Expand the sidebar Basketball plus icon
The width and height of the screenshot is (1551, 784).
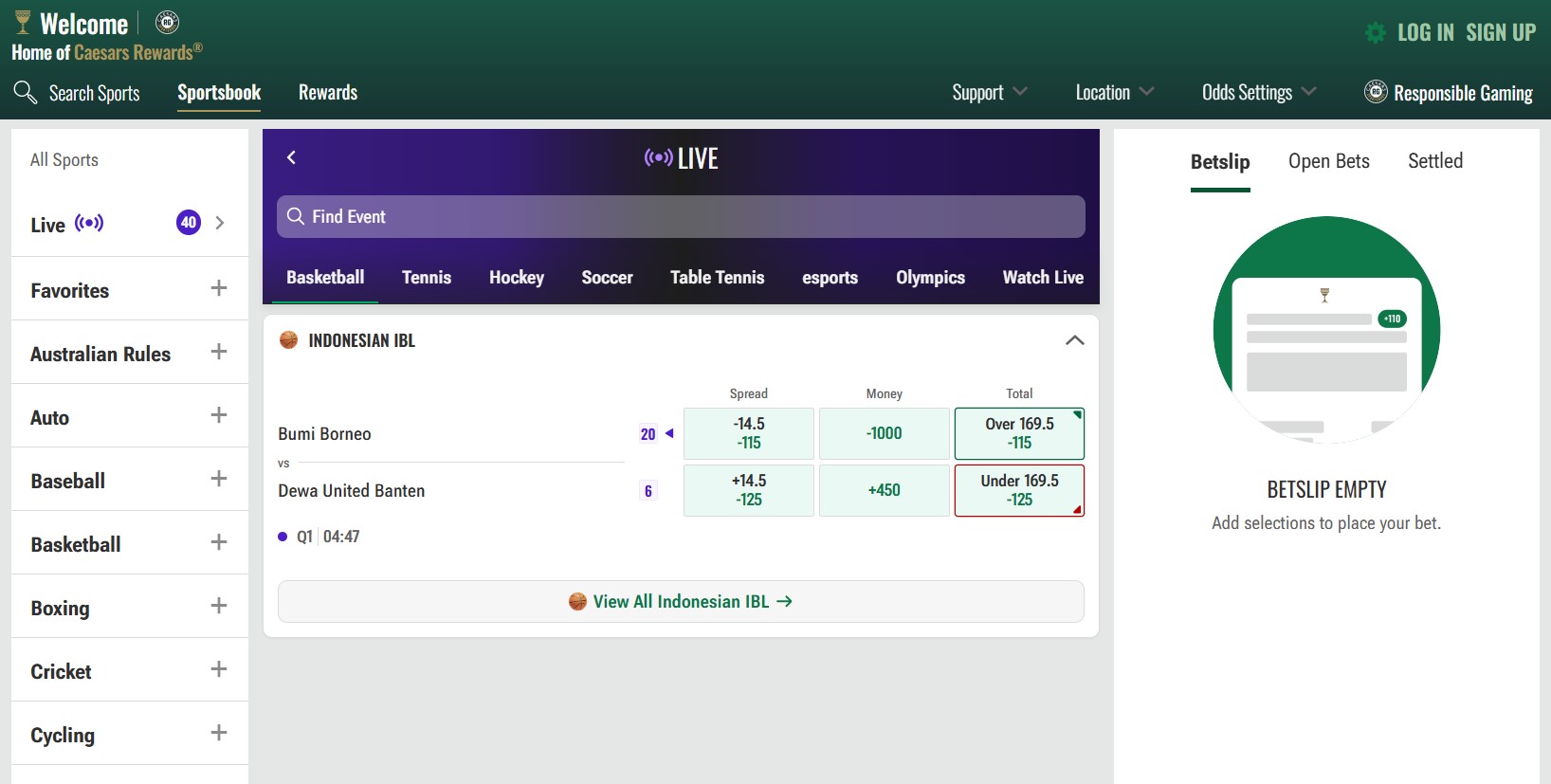pyautogui.click(x=219, y=542)
